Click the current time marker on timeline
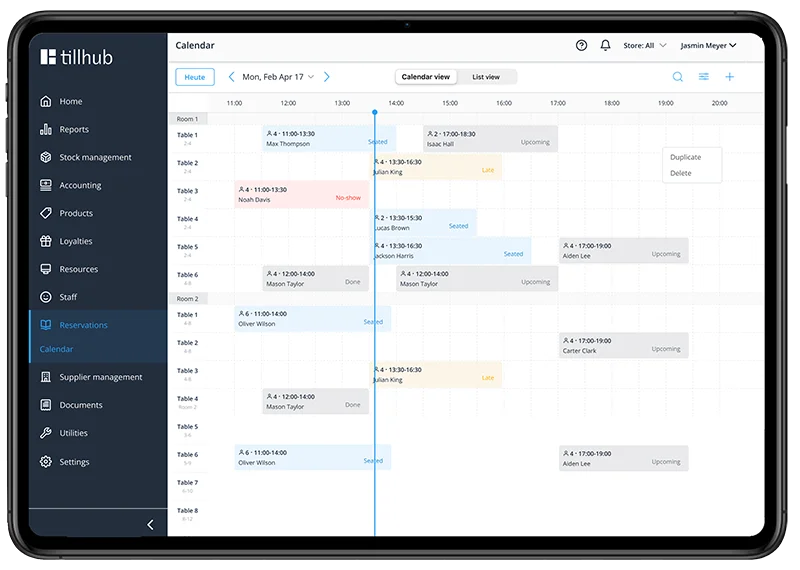800x570 pixels. (x=375, y=112)
